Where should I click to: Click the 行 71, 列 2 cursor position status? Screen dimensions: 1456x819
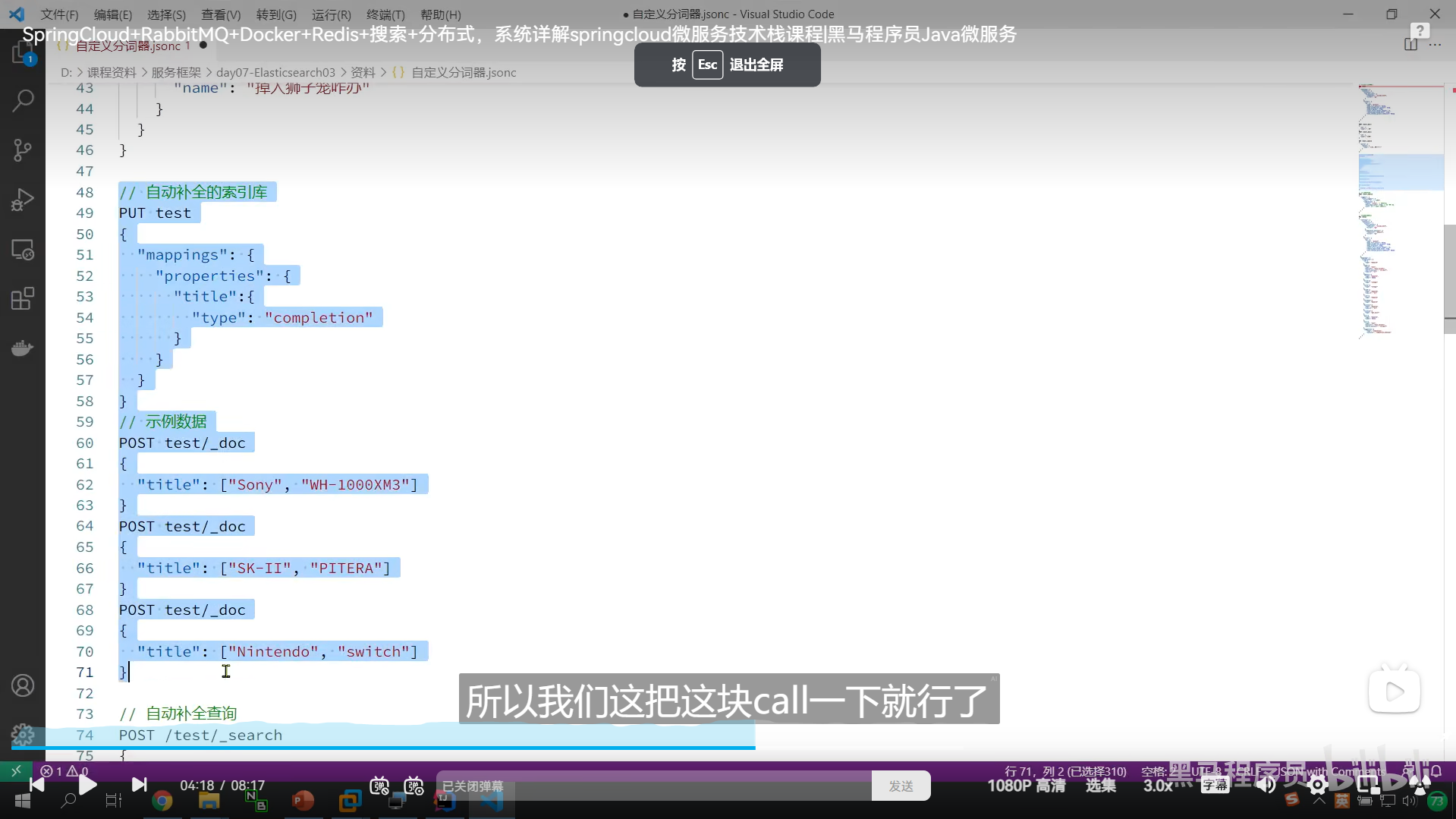(x=1065, y=771)
